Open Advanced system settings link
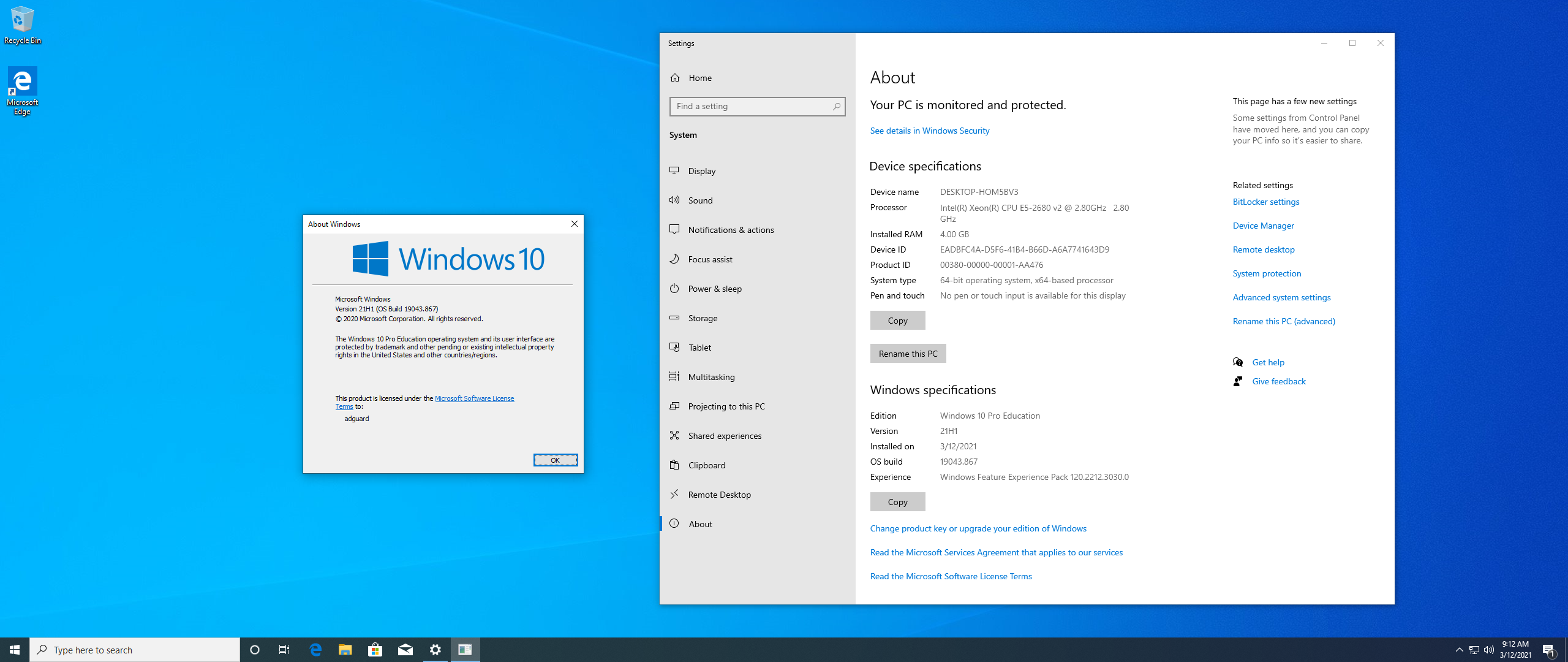1568x662 pixels. tap(1281, 297)
